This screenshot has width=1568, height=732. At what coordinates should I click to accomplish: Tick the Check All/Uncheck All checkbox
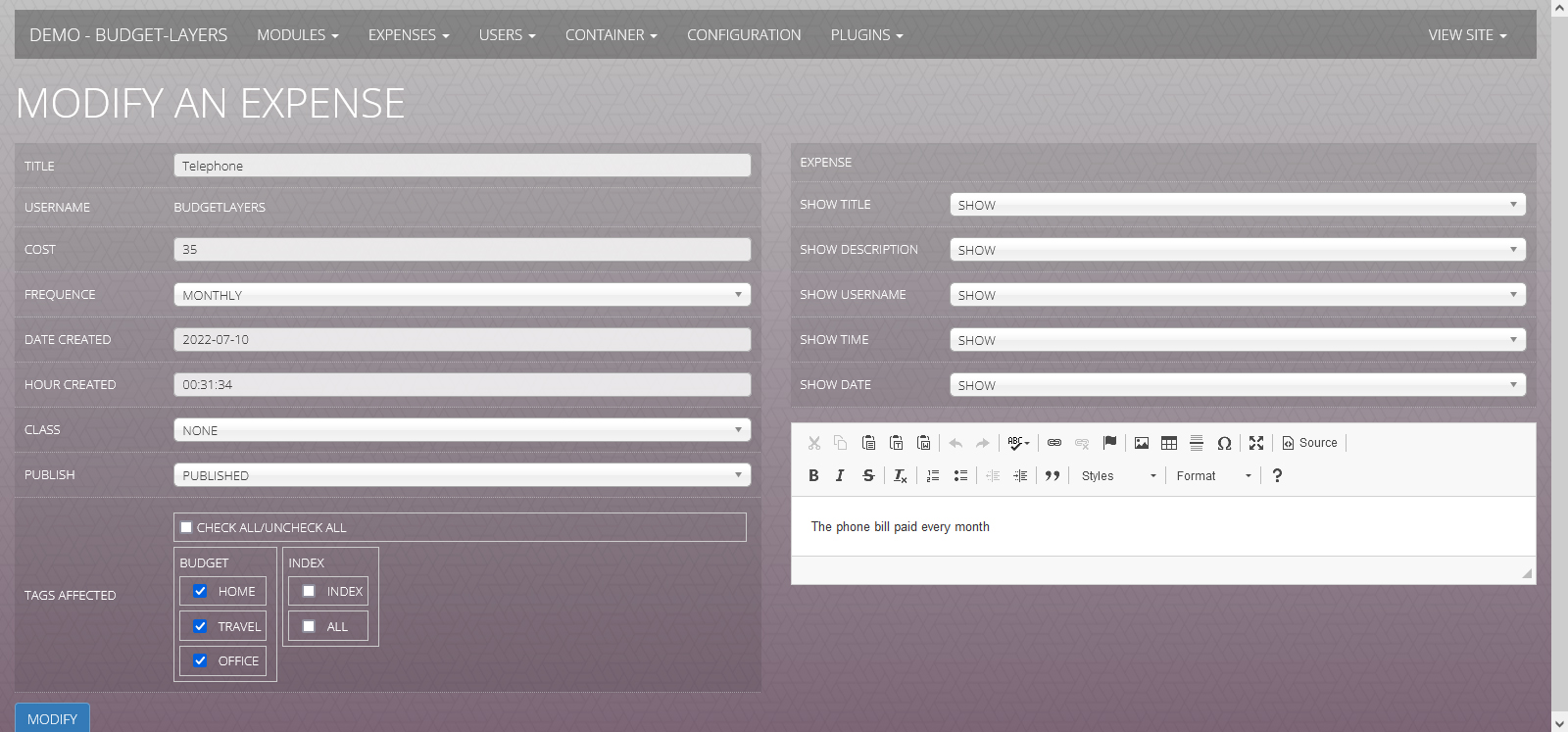coord(186,527)
